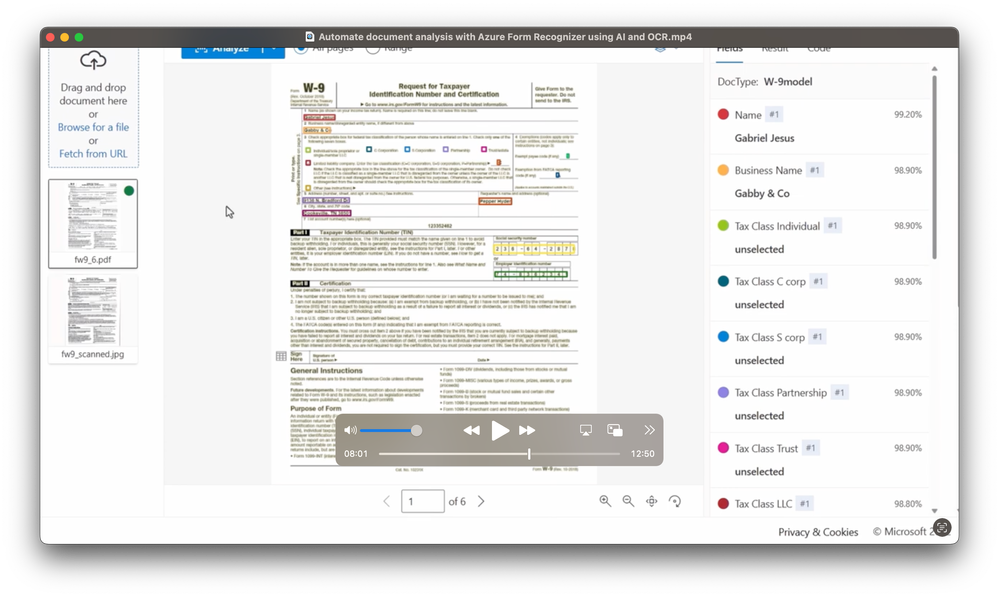999x597 pixels.
Task: Click the red Name field color dot
Action: click(723, 114)
